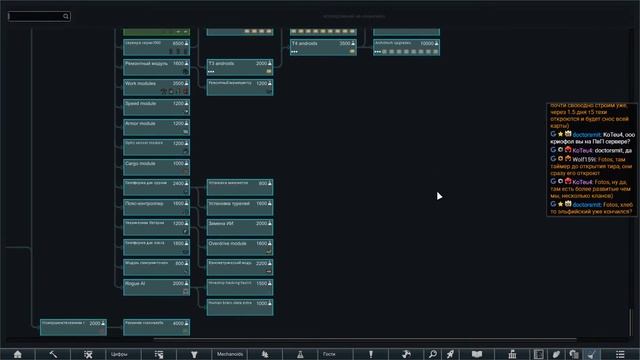Select the Ремонтный модуль research node
The width and height of the screenshot is (640, 360).
pyautogui.click(x=156, y=67)
